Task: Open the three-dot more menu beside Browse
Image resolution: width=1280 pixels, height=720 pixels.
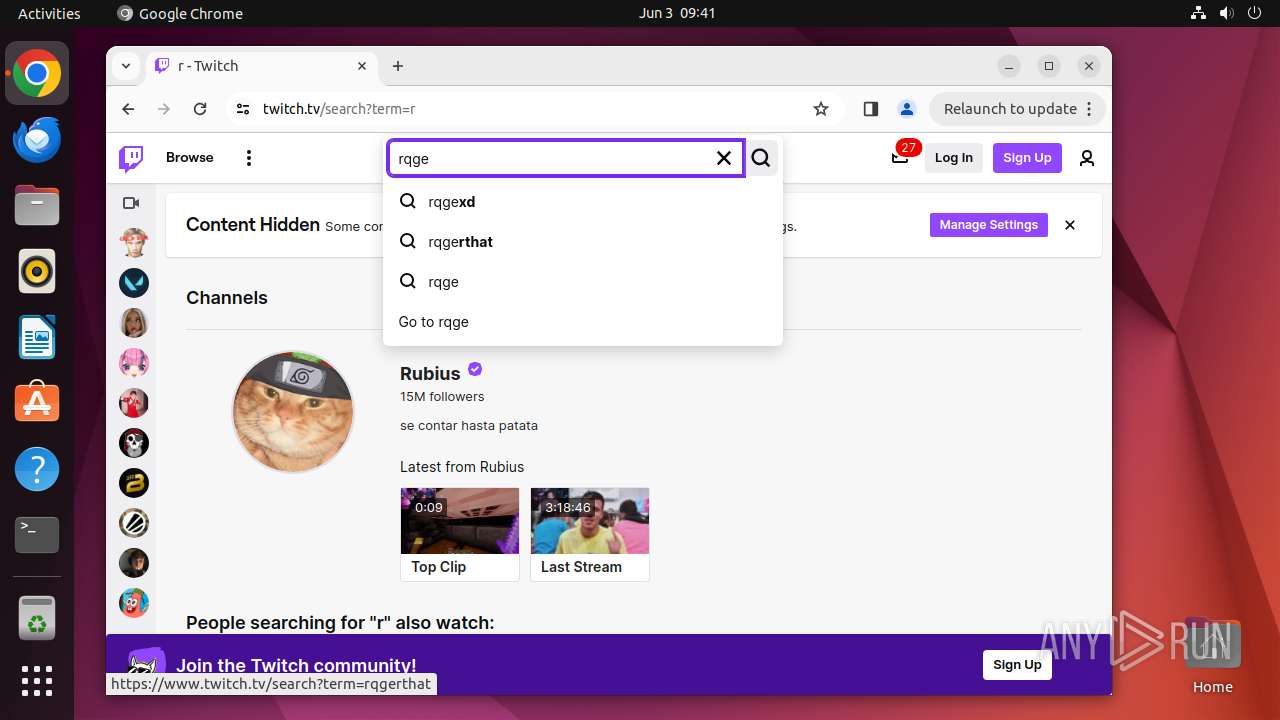Action: (x=249, y=158)
